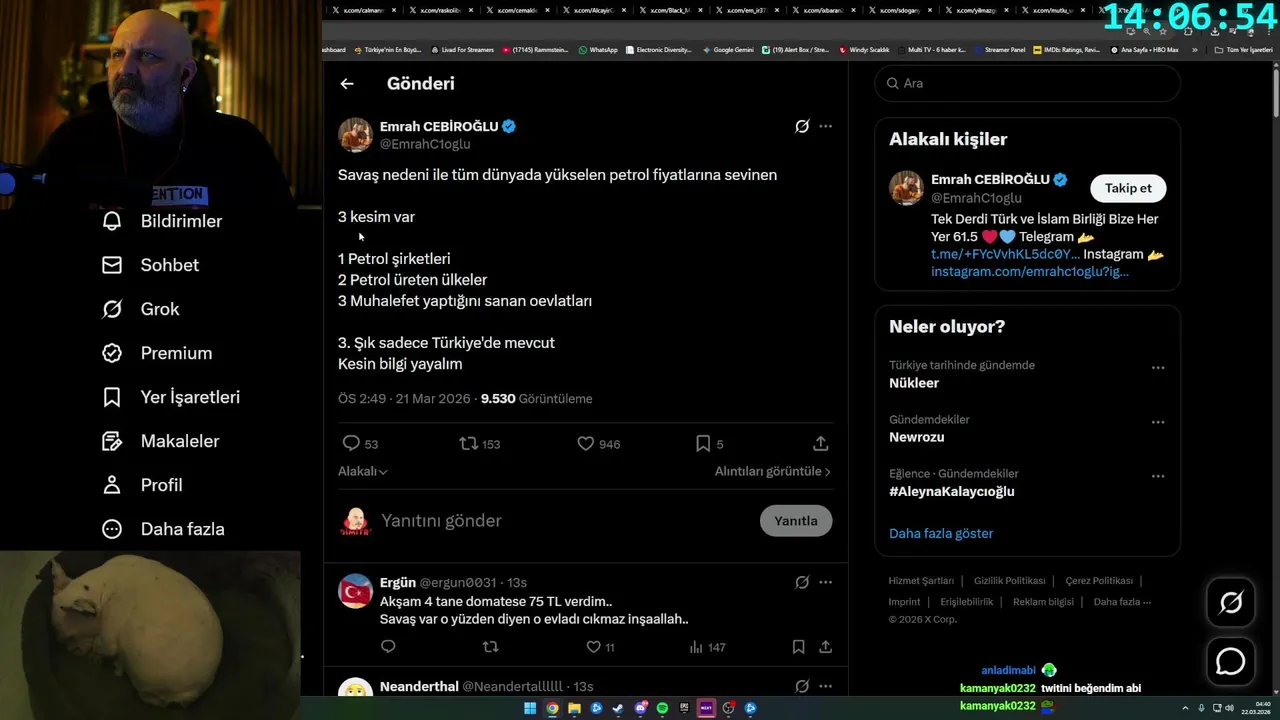Open Sohbet messages in the sidebar

click(150, 265)
